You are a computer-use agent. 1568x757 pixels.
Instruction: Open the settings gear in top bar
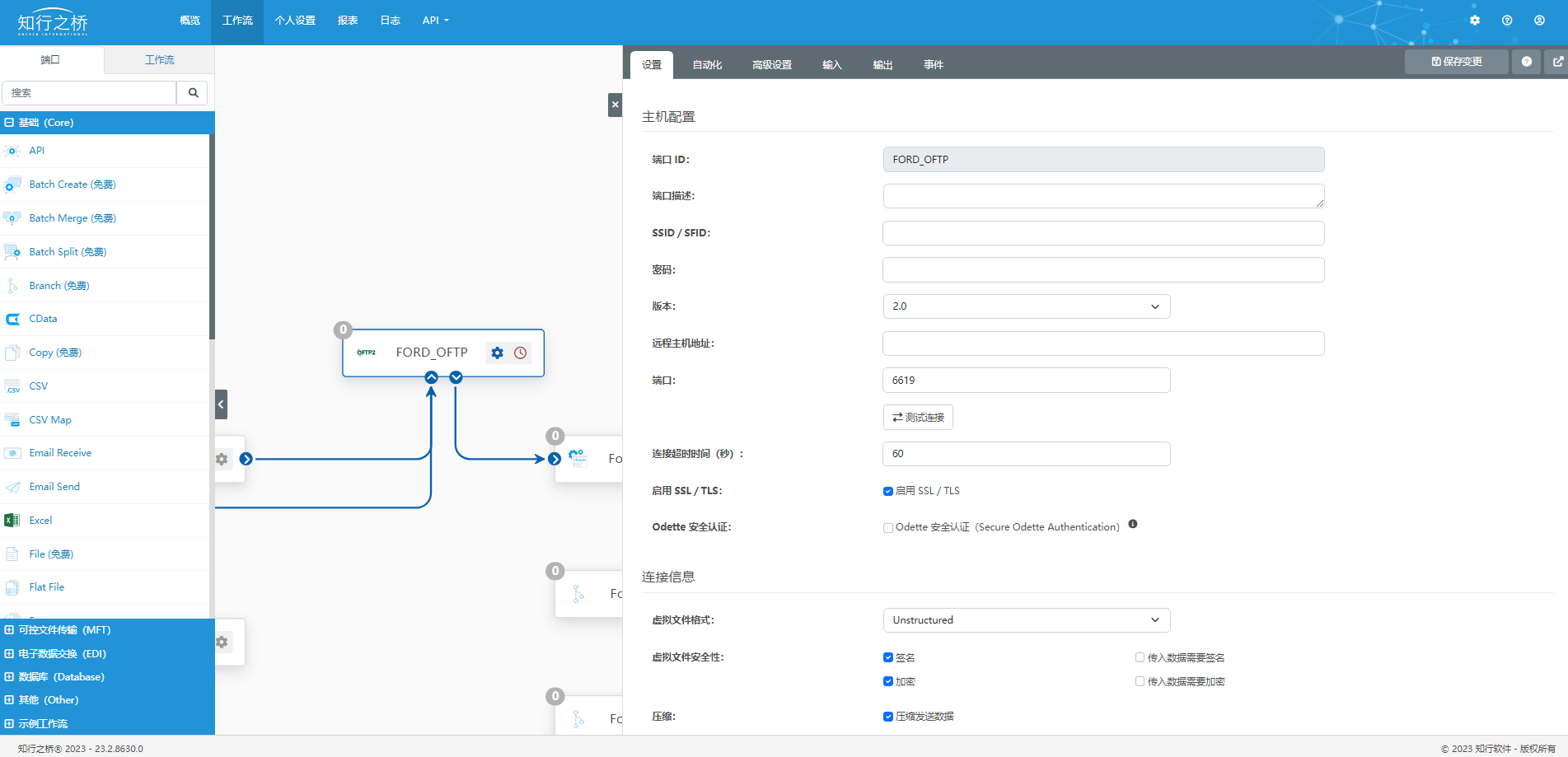(1475, 21)
